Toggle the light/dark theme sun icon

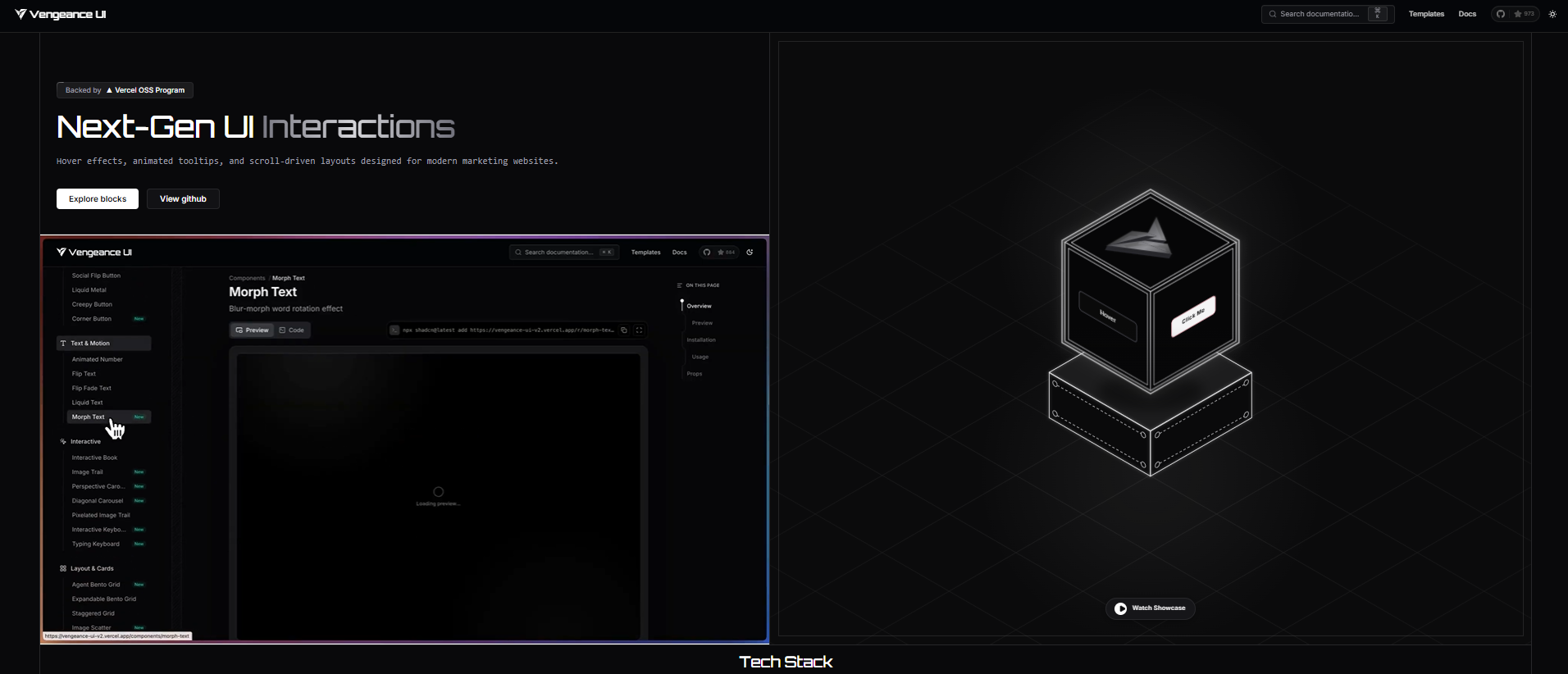(1552, 14)
